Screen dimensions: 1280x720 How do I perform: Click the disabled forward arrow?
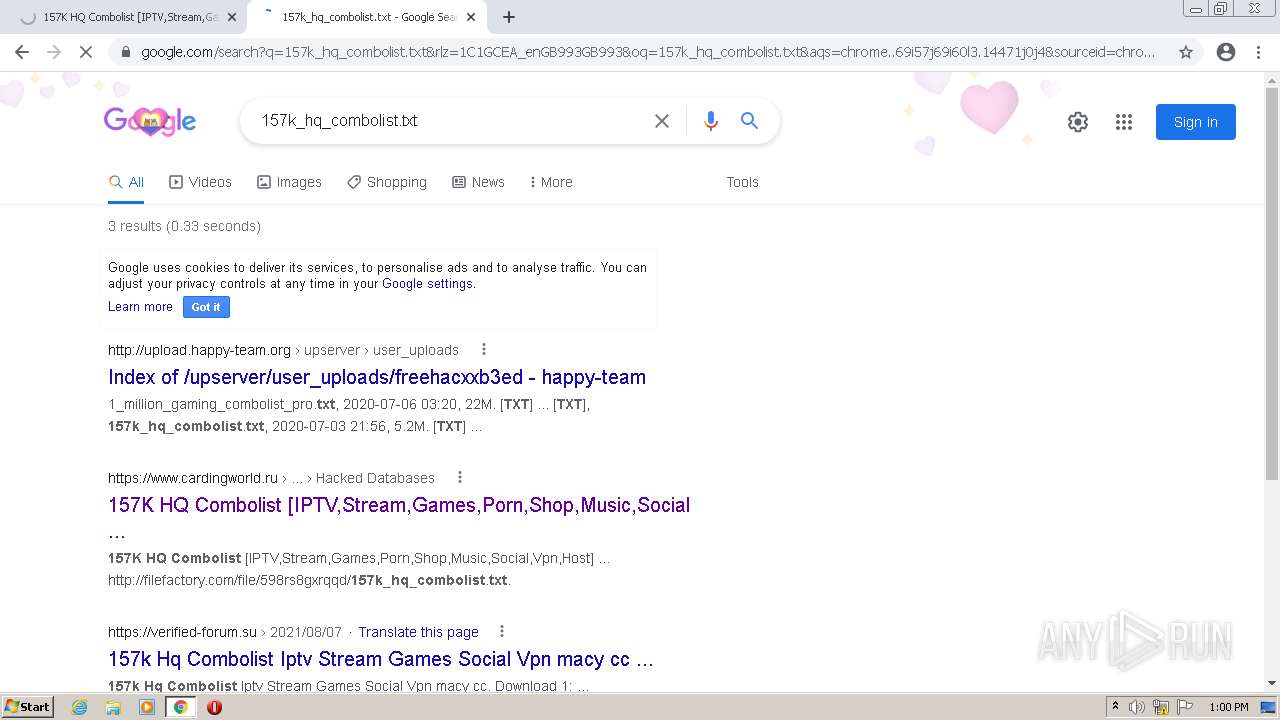click(54, 52)
